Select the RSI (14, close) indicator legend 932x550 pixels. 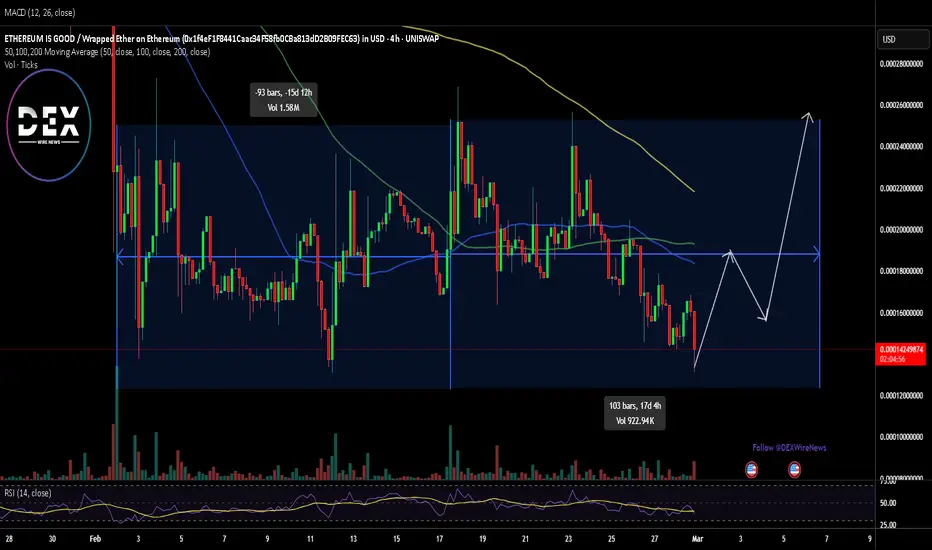coord(27,493)
